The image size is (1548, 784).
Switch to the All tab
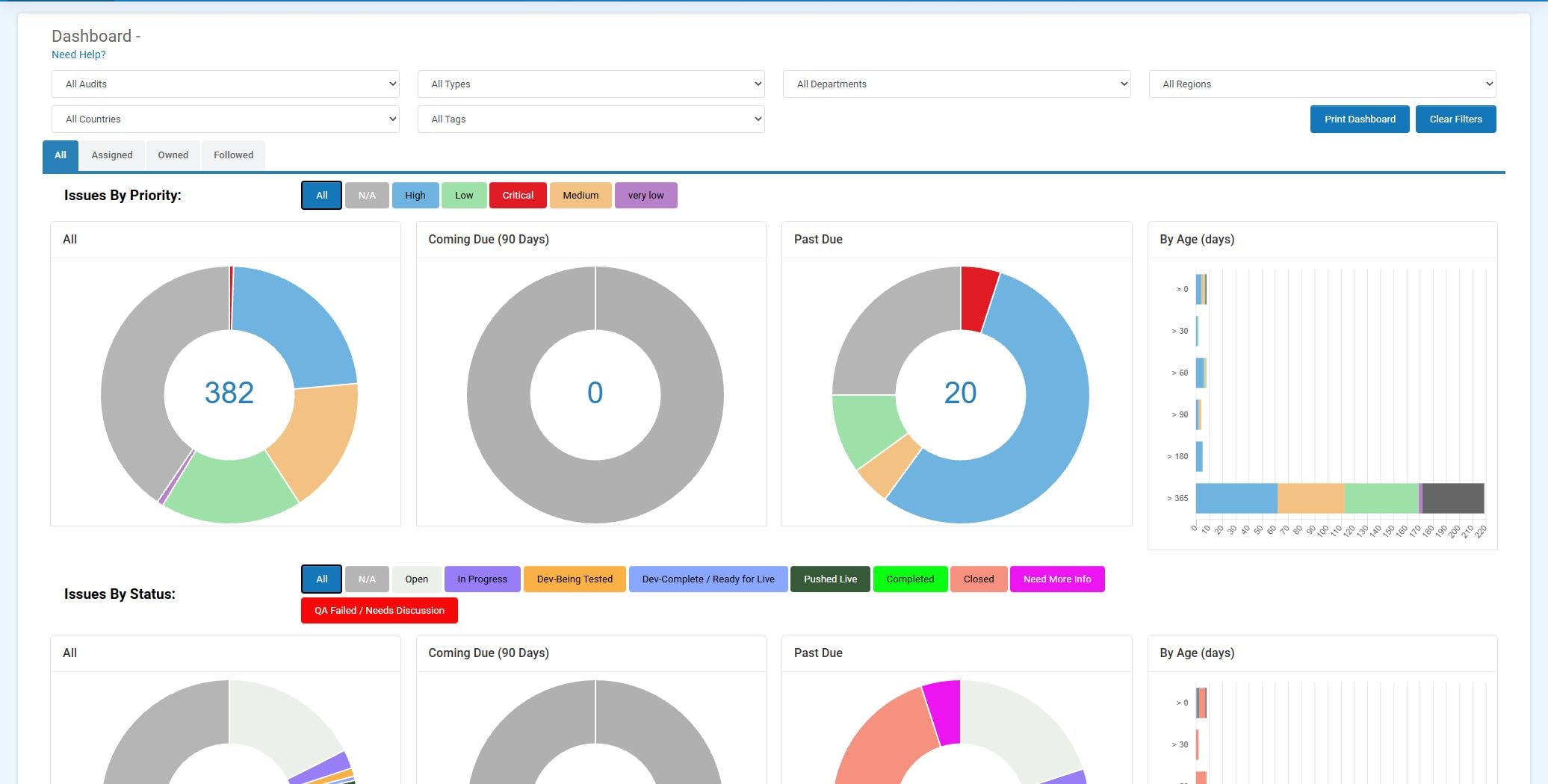[61, 155]
